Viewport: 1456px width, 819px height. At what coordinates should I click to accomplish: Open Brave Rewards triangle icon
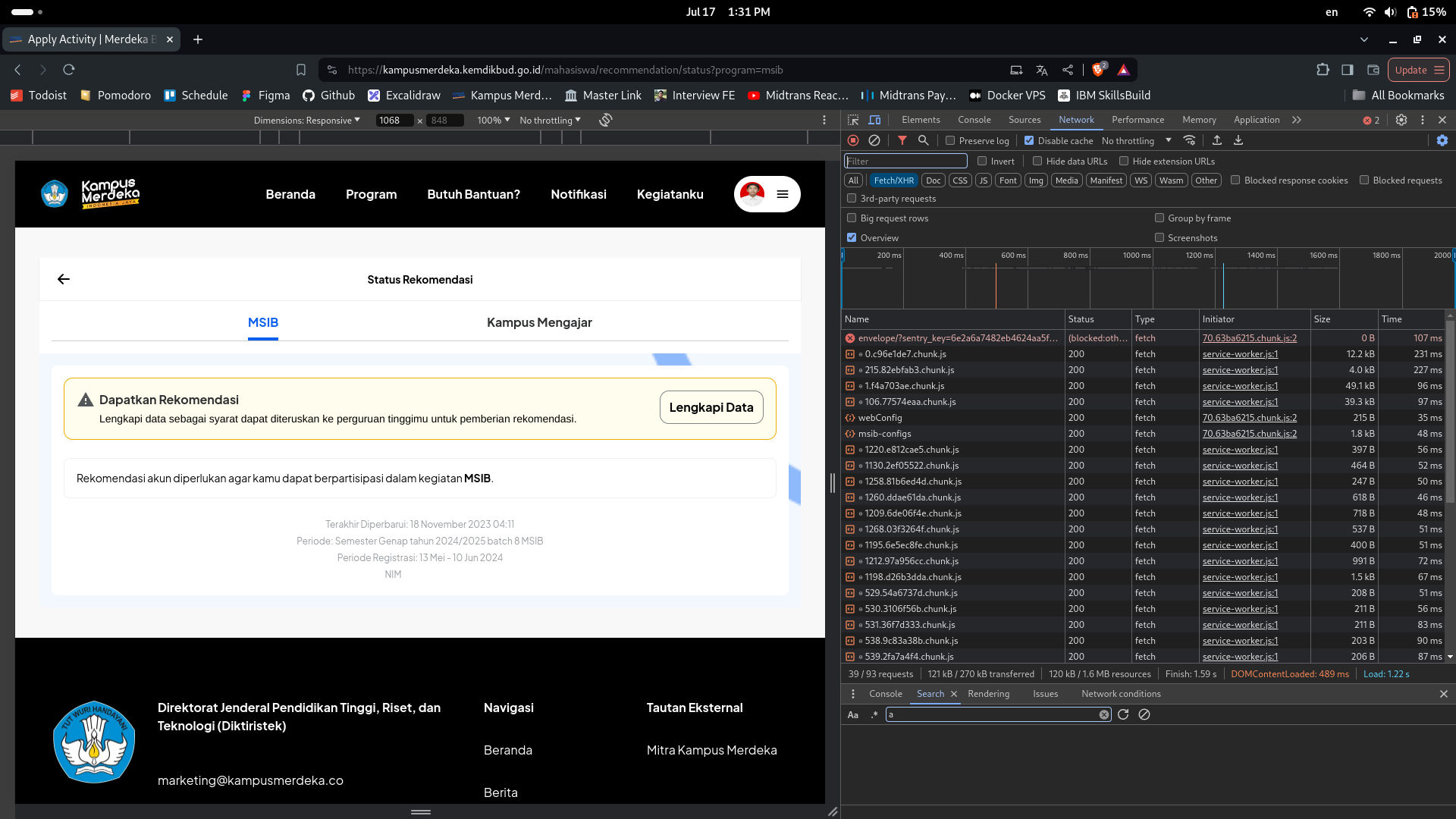1124,70
